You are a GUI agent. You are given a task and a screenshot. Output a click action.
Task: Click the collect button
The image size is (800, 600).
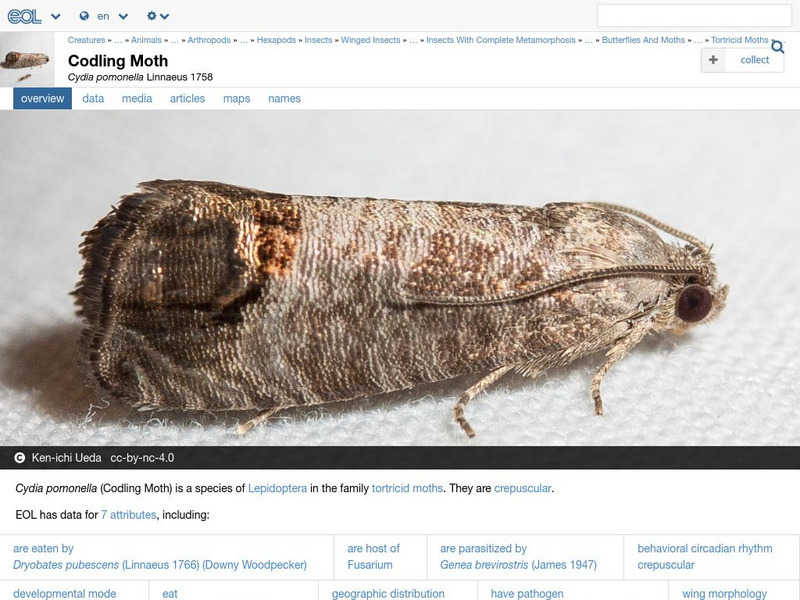tap(742, 60)
